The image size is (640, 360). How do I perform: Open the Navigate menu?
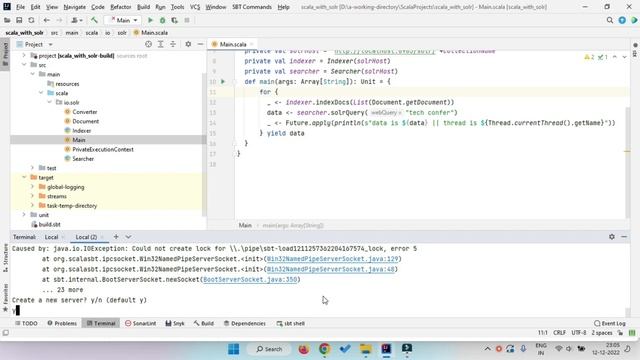pos(75,7)
